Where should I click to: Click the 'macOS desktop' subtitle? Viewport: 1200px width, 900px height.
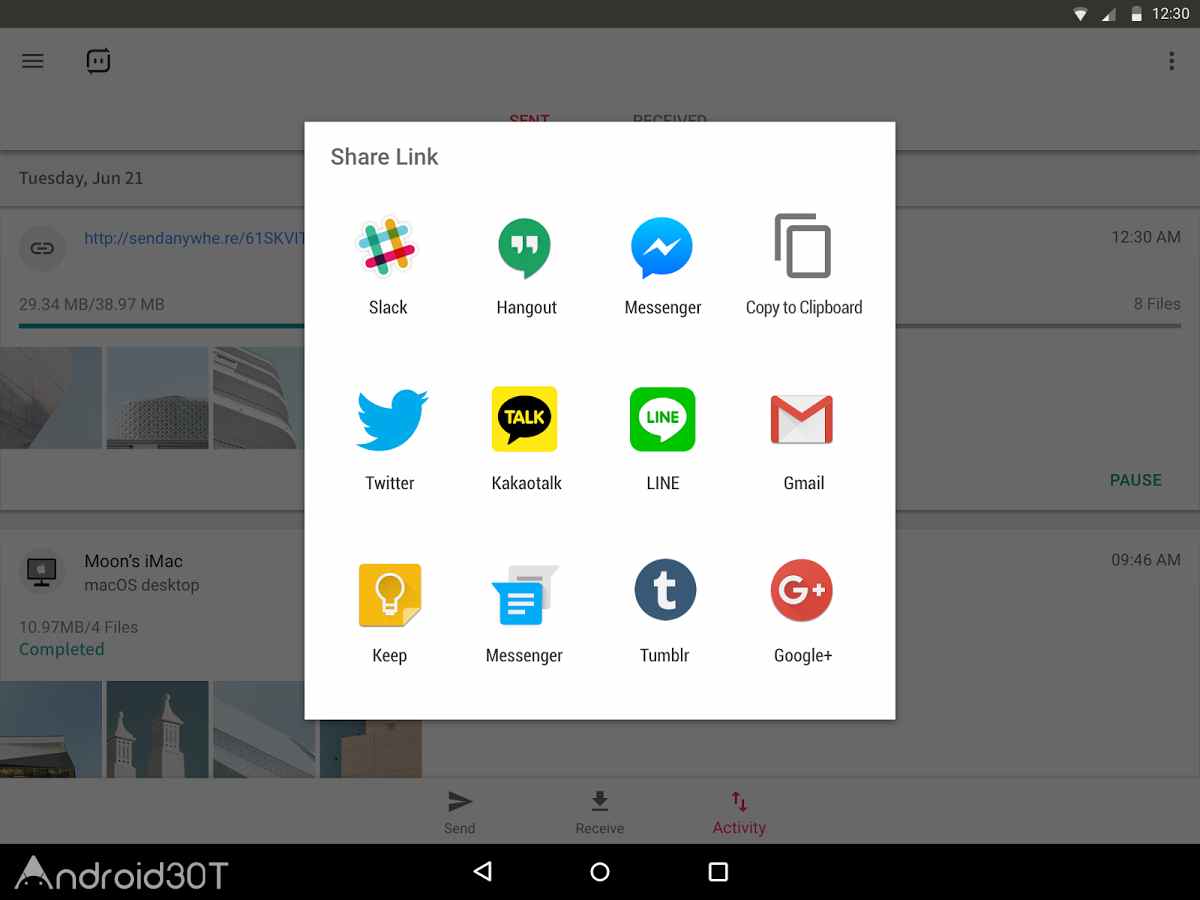tap(141, 585)
